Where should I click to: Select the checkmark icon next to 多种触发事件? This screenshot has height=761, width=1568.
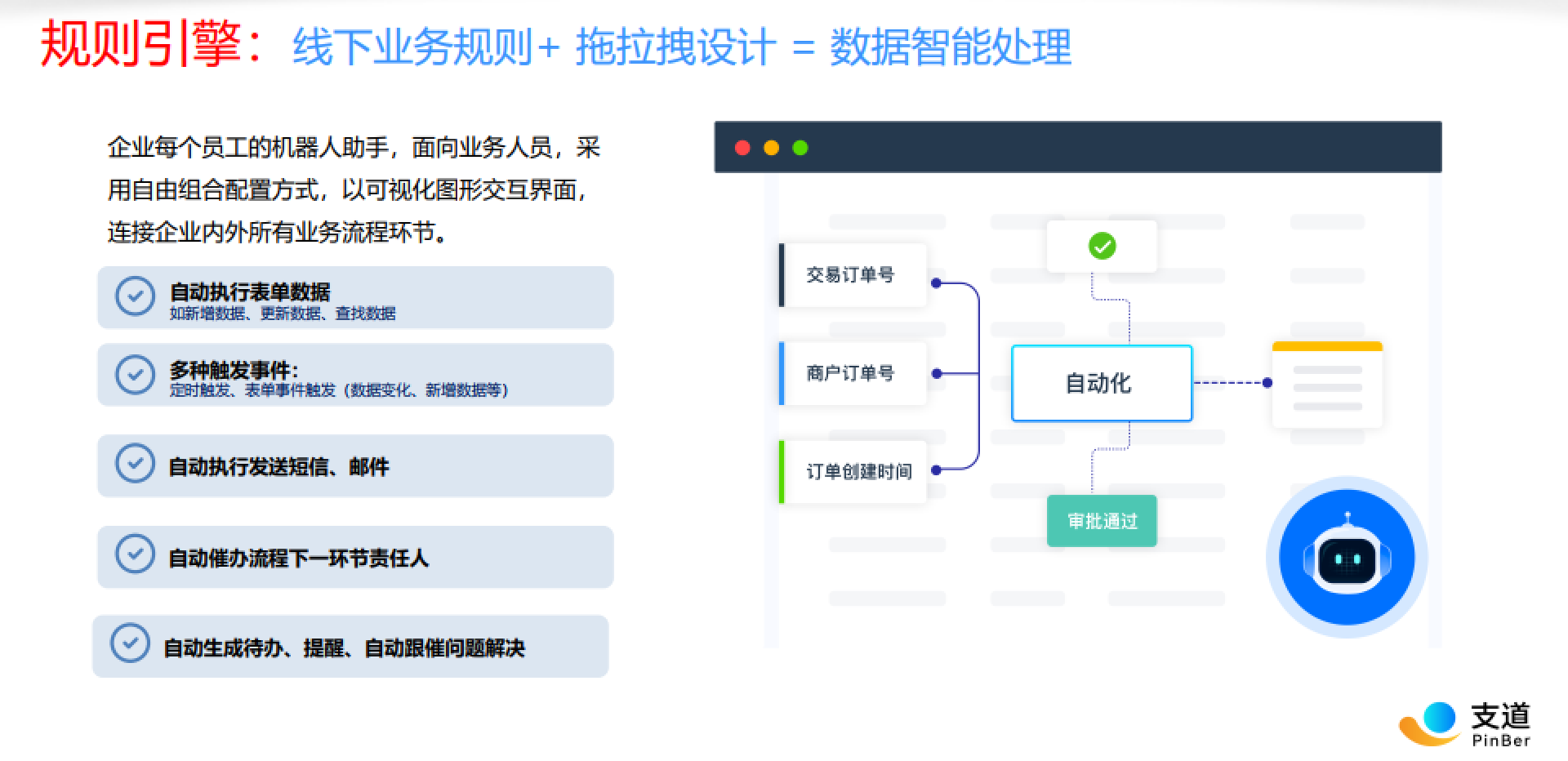point(136,376)
